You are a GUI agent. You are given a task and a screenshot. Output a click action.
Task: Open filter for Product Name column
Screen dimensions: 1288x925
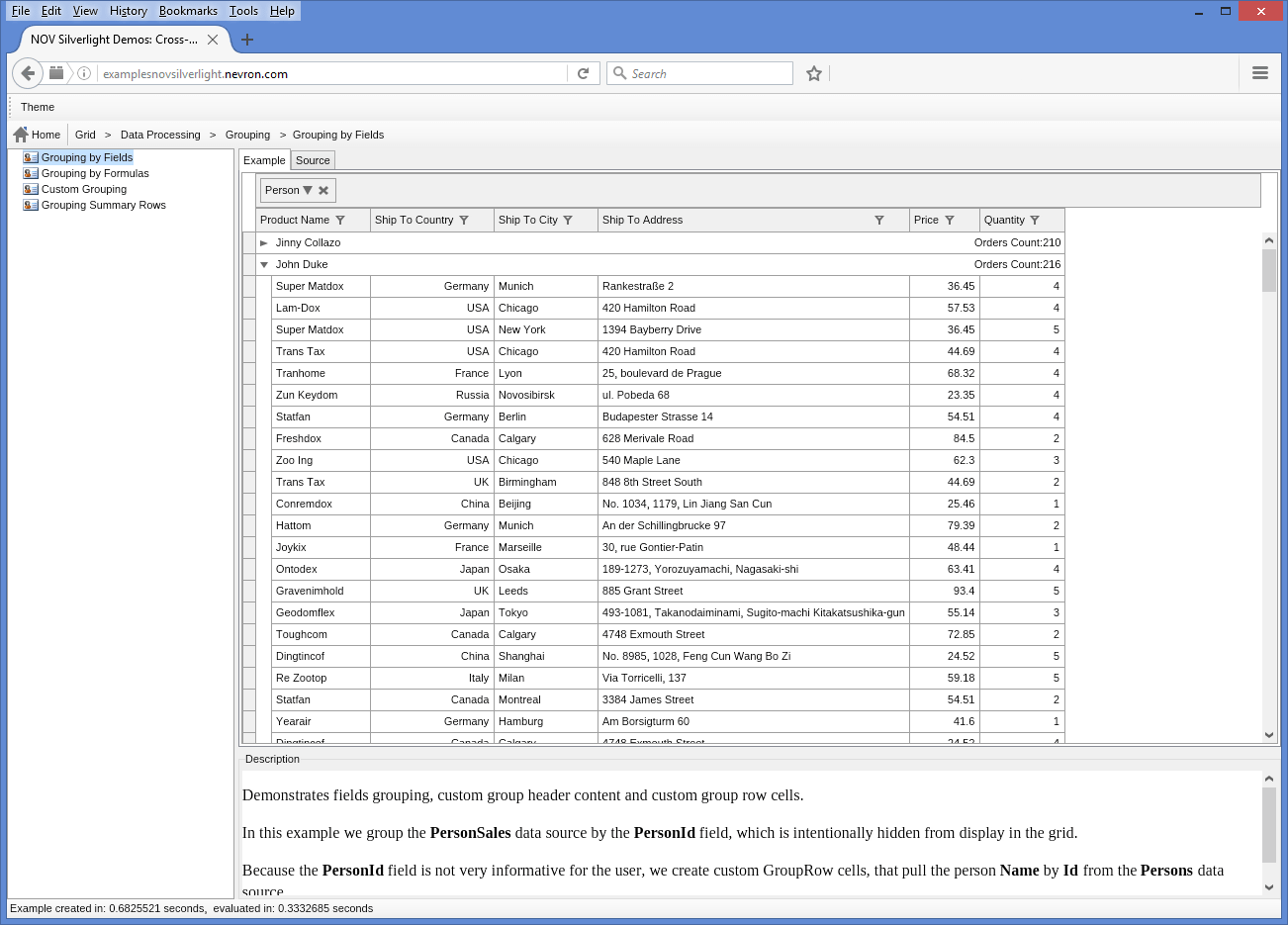click(x=340, y=220)
